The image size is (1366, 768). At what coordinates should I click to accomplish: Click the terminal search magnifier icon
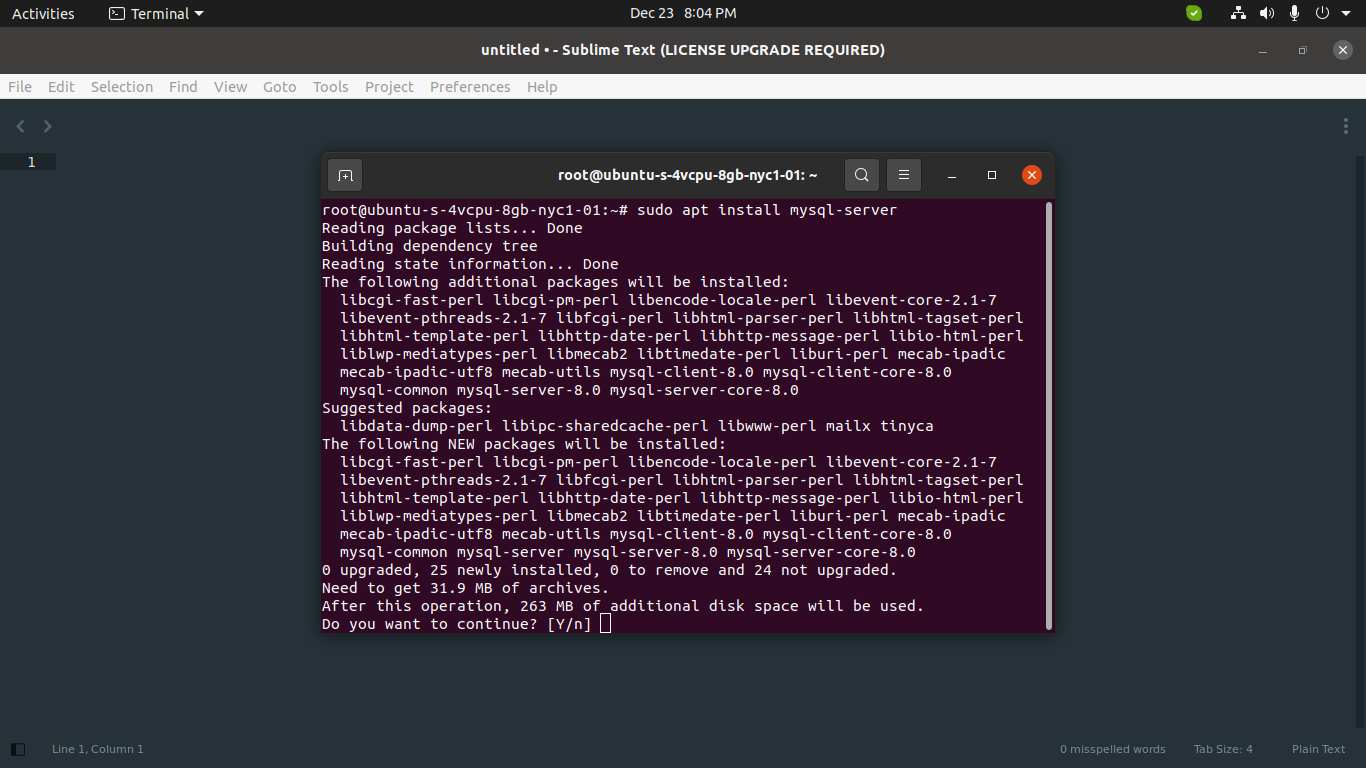tap(861, 176)
